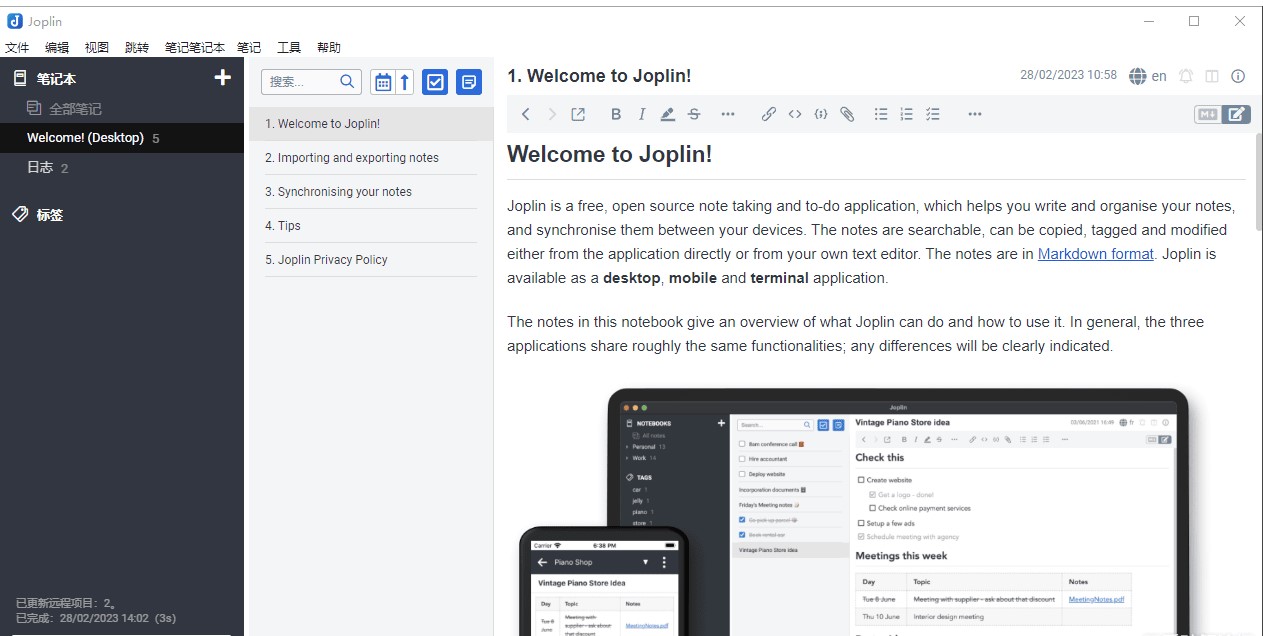Open note 5. Joplin Privacy Policy
Viewport: 1263px width, 636px height.
(x=371, y=260)
